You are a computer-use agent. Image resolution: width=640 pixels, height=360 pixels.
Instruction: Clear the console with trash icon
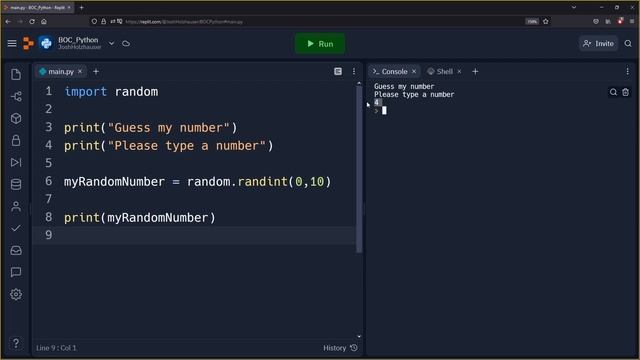pyautogui.click(x=625, y=92)
